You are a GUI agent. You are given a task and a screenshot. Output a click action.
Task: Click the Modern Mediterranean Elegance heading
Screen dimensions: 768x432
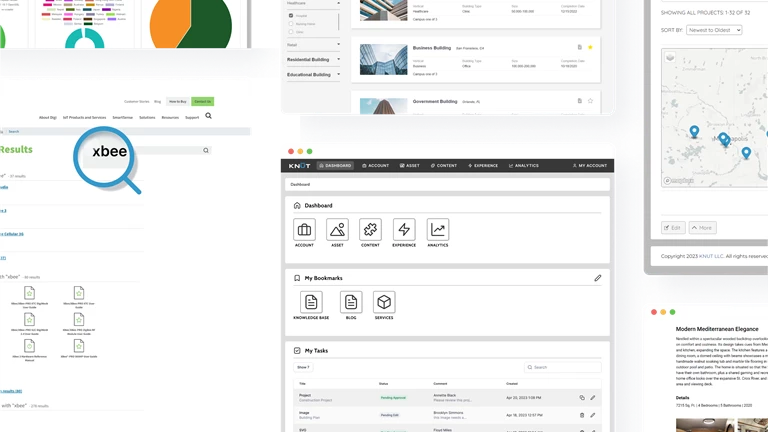(717, 329)
